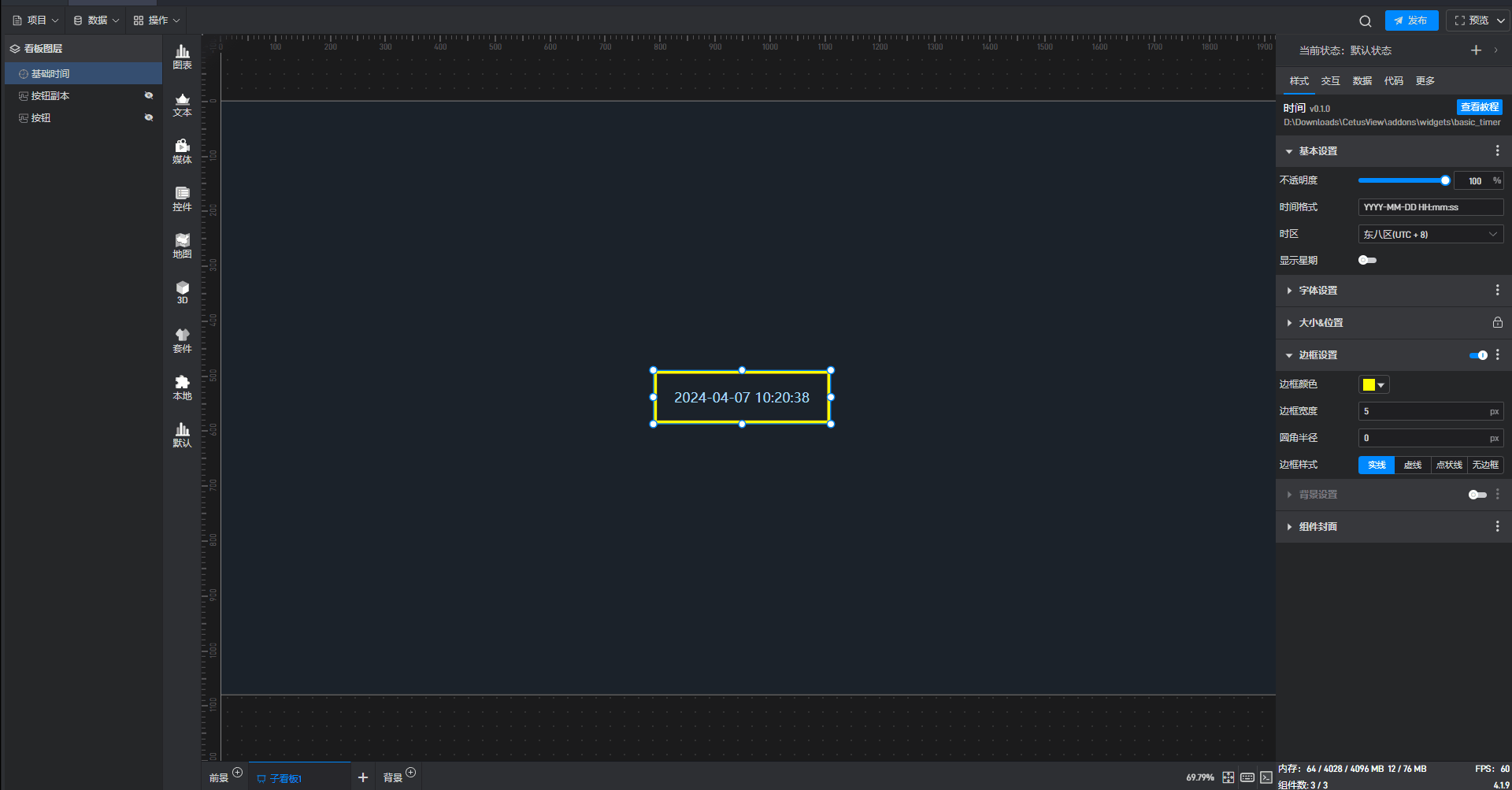Switch to the 更多 tab

click(x=1425, y=81)
